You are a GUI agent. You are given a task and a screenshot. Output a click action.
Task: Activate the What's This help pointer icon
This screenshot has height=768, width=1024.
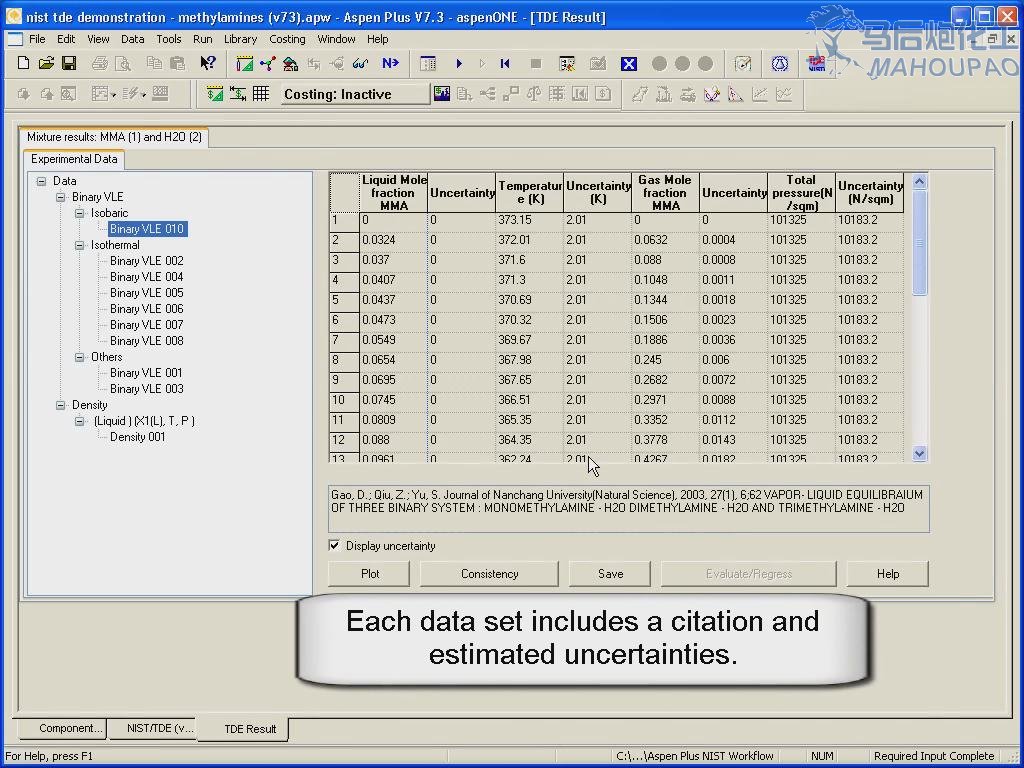(208, 63)
